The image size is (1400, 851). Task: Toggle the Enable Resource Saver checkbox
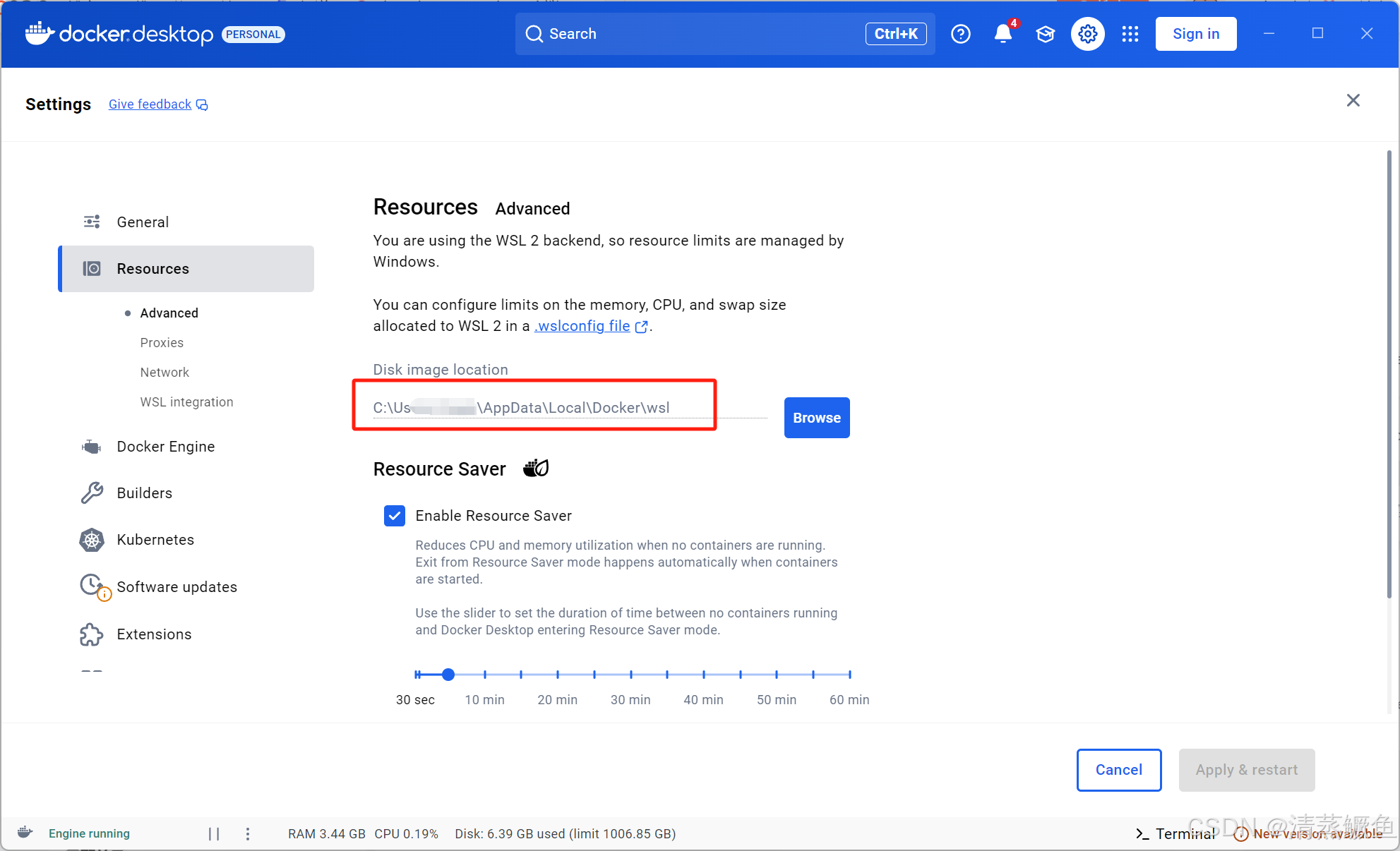point(395,516)
